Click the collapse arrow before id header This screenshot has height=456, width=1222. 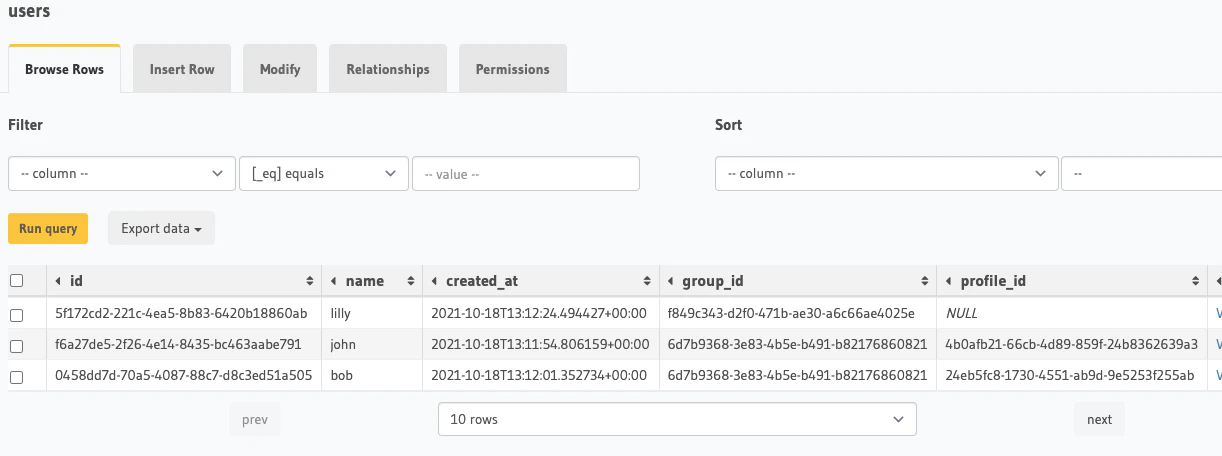(x=58, y=281)
